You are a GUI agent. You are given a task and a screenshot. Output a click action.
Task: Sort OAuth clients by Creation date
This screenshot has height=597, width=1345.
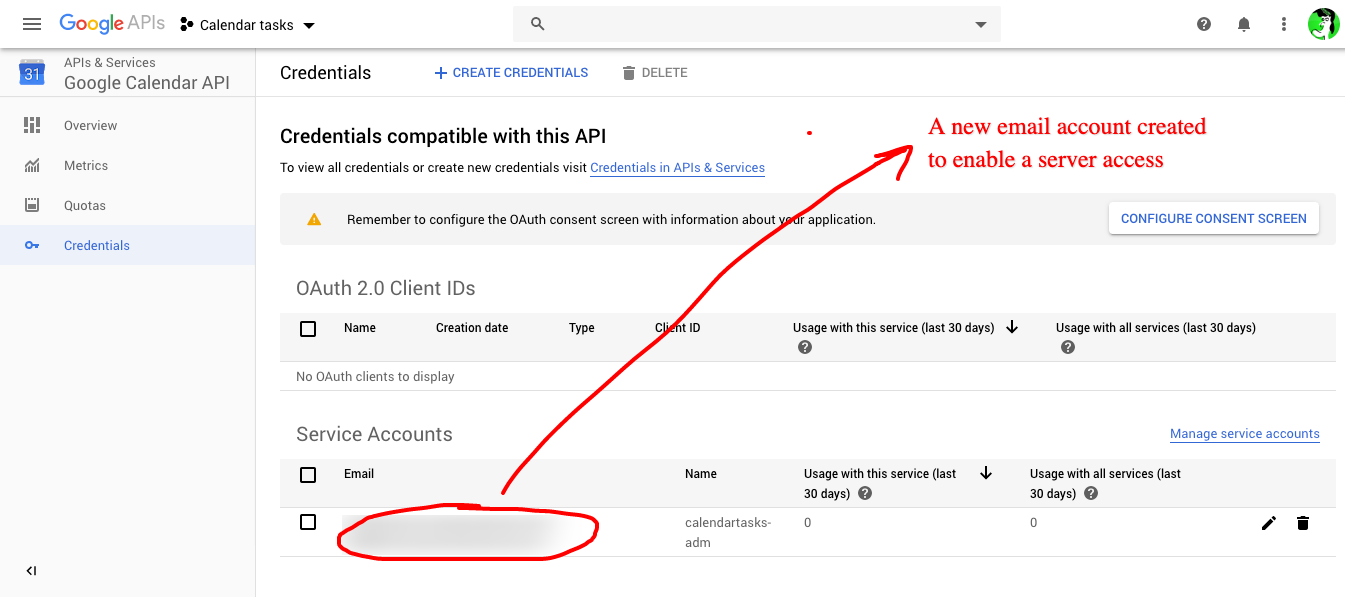pos(472,328)
